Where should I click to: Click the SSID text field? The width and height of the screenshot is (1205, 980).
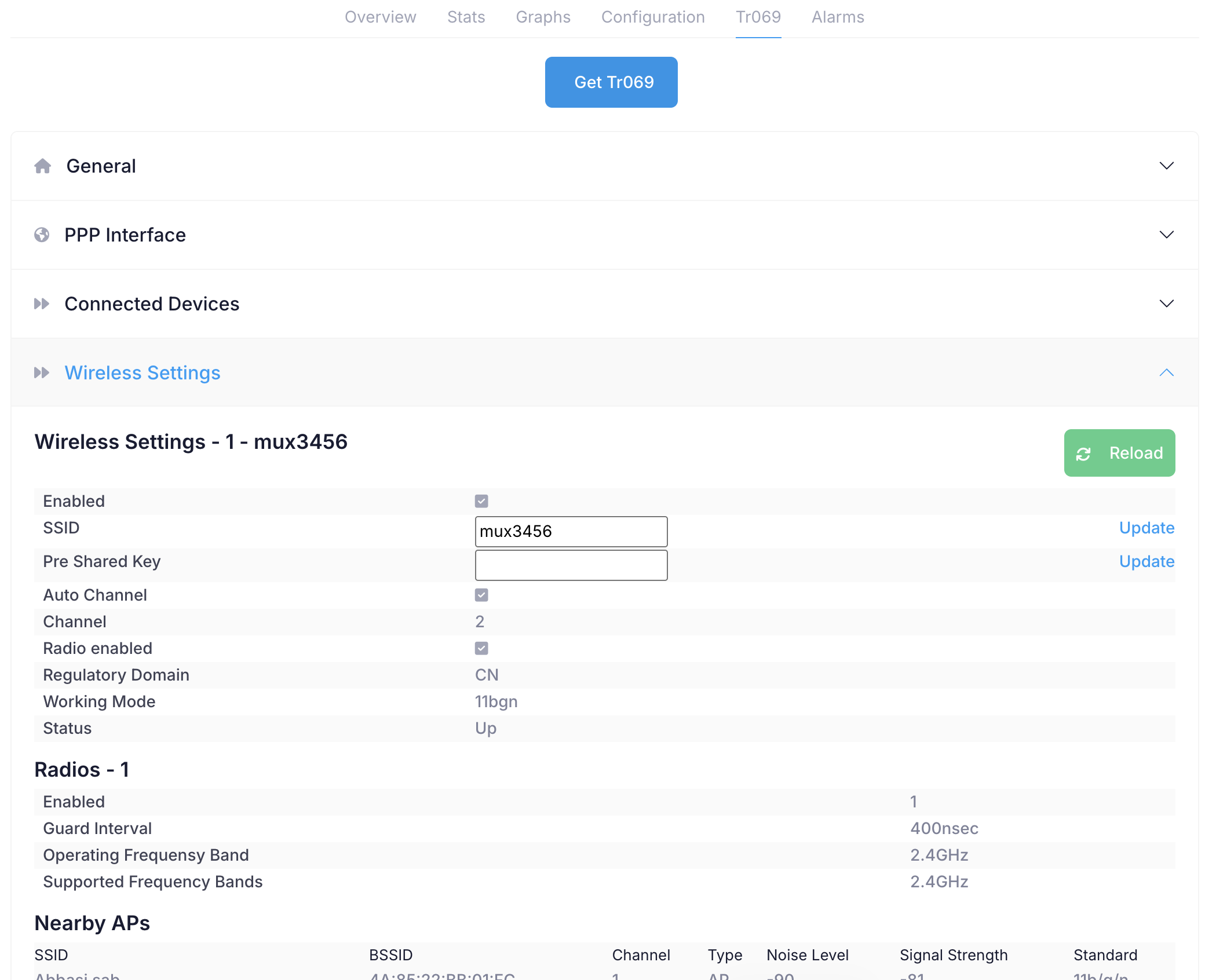pyautogui.click(x=571, y=531)
